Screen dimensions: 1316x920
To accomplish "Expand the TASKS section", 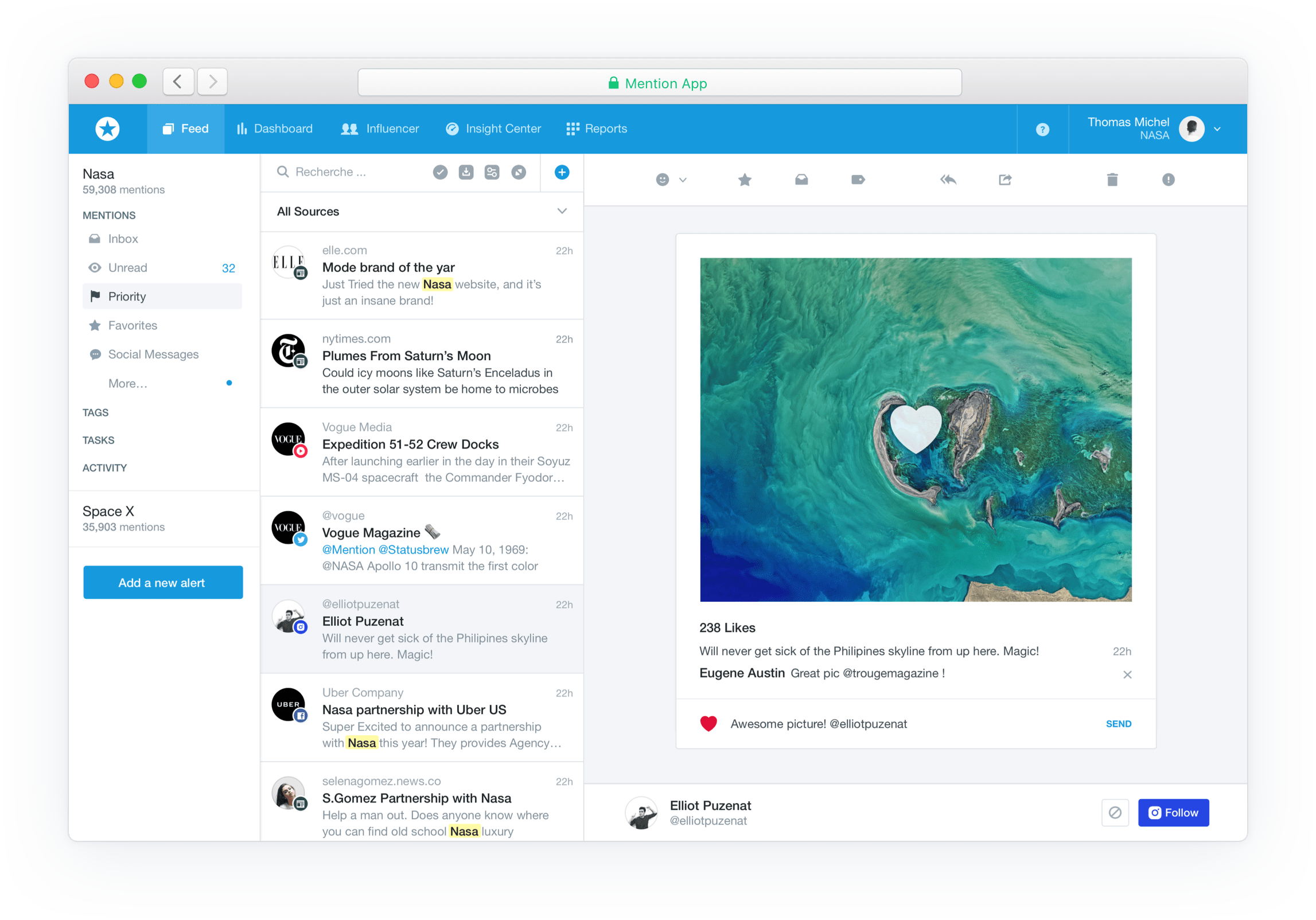I will click(x=98, y=440).
